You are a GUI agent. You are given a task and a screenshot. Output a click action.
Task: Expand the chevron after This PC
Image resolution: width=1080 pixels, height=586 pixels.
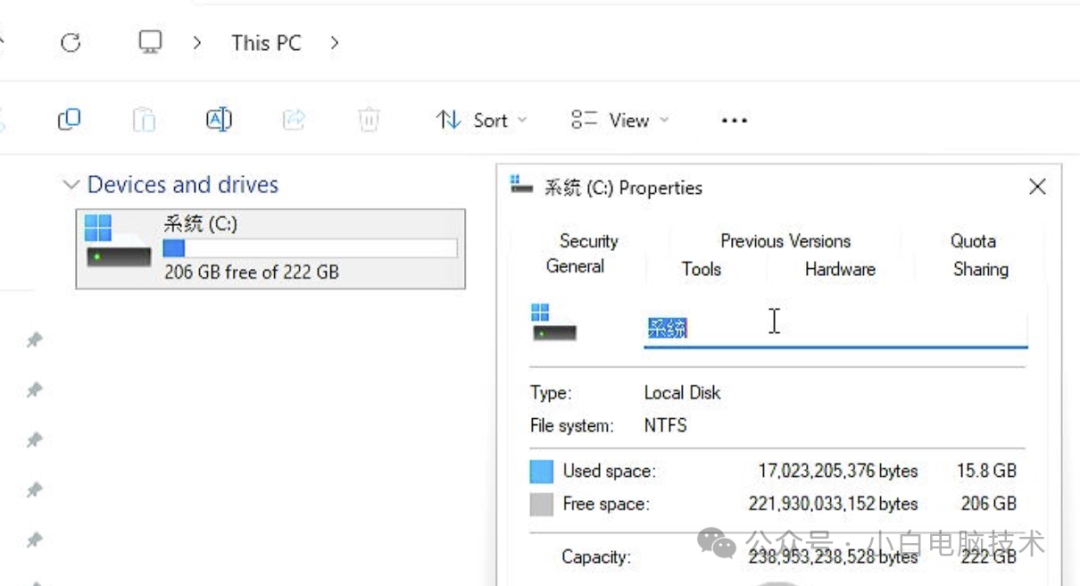coord(335,43)
